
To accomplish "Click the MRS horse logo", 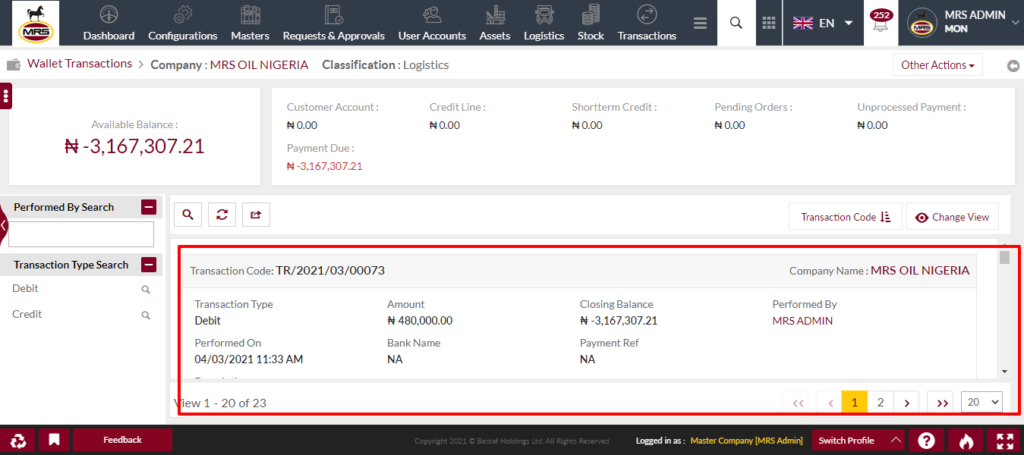I will pyautogui.click(x=35, y=23).
